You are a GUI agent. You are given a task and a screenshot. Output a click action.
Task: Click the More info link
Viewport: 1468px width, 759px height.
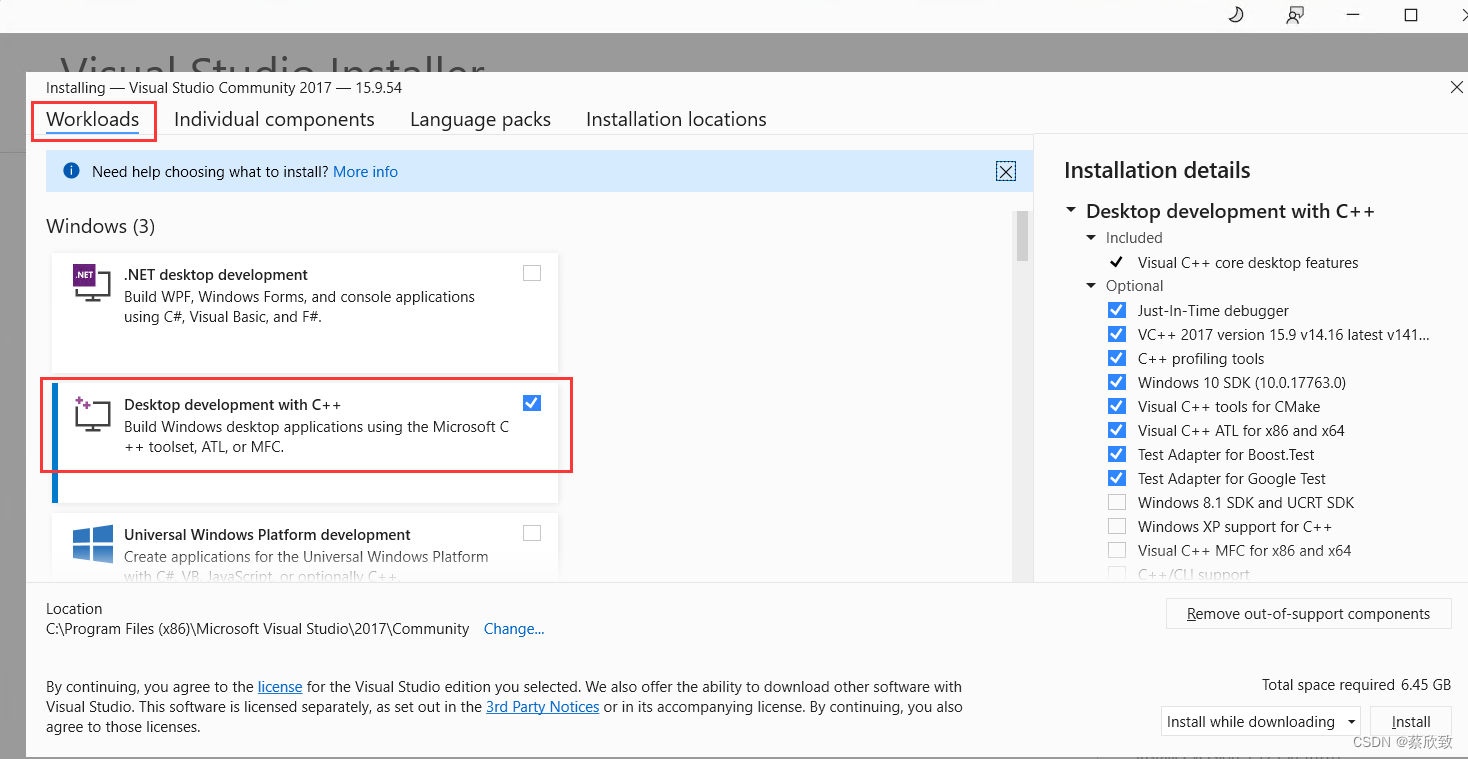tap(365, 172)
